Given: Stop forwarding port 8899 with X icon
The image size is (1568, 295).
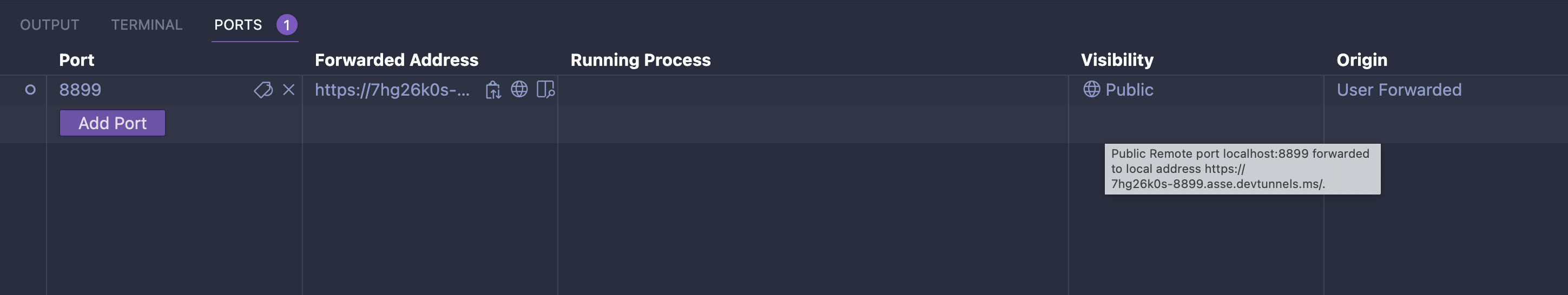Looking at the screenshot, I should [x=288, y=90].
